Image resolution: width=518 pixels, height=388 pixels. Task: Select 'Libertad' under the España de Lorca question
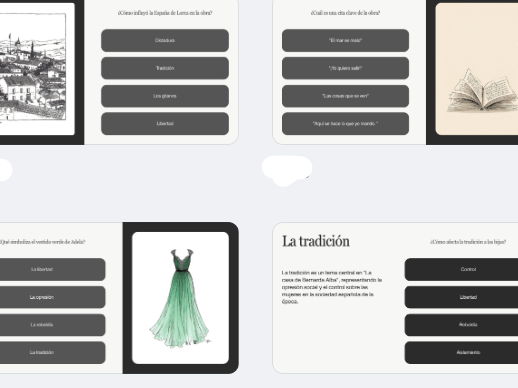pyautogui.click(x=165, y=124)
